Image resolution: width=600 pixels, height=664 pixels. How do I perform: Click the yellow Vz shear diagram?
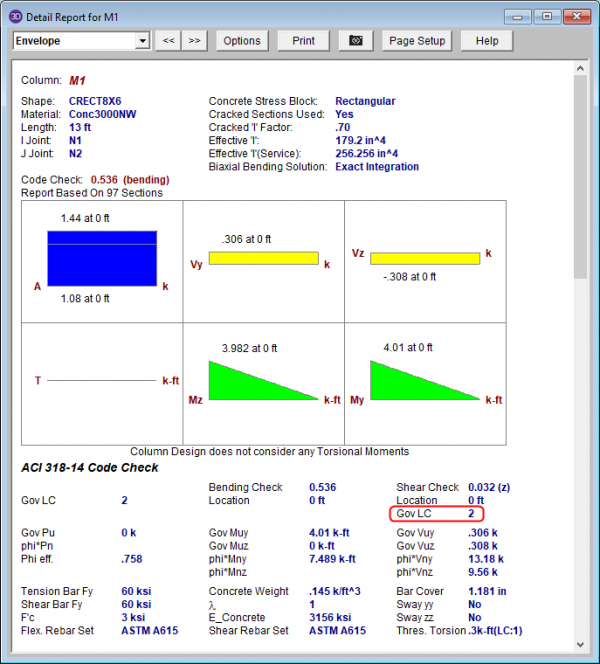(x=425, y=258)
